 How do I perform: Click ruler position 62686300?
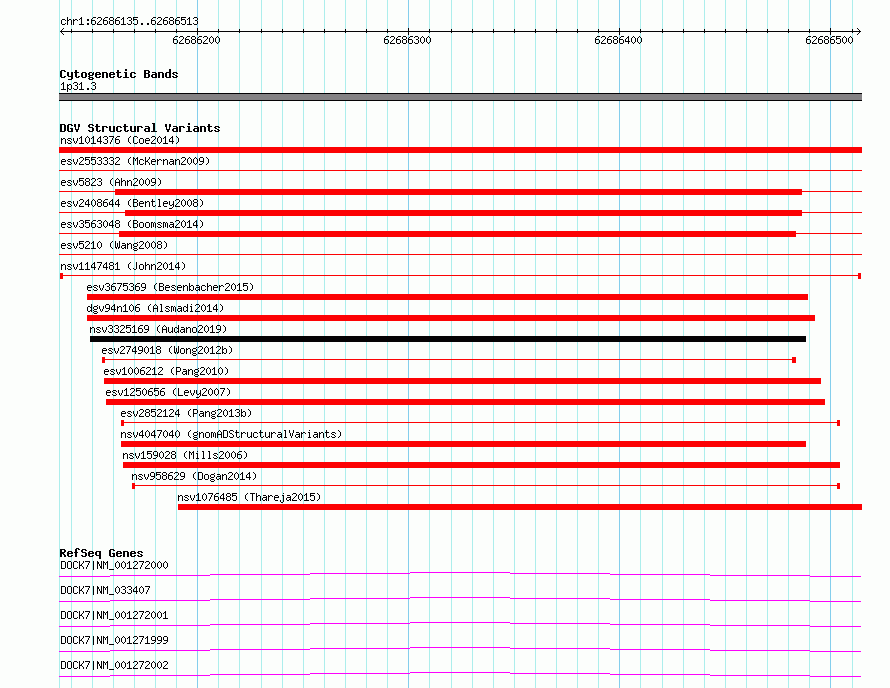click(x=408, y=40)
